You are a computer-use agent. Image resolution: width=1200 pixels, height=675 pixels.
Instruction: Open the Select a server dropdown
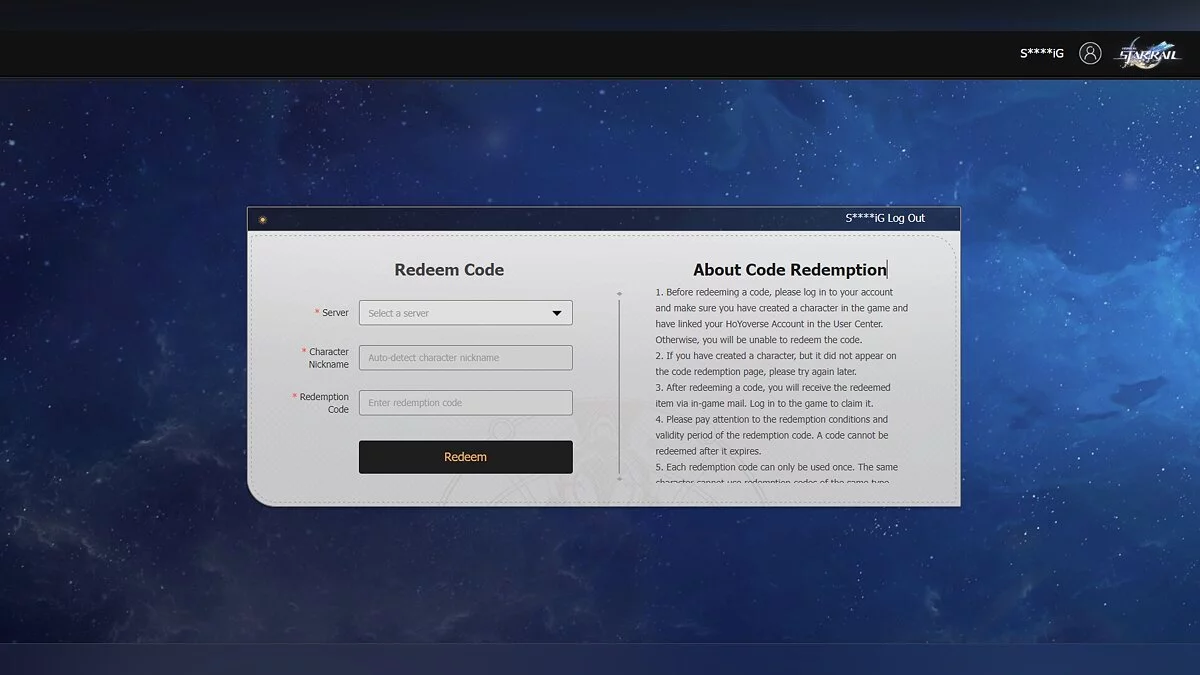point(466,313)
